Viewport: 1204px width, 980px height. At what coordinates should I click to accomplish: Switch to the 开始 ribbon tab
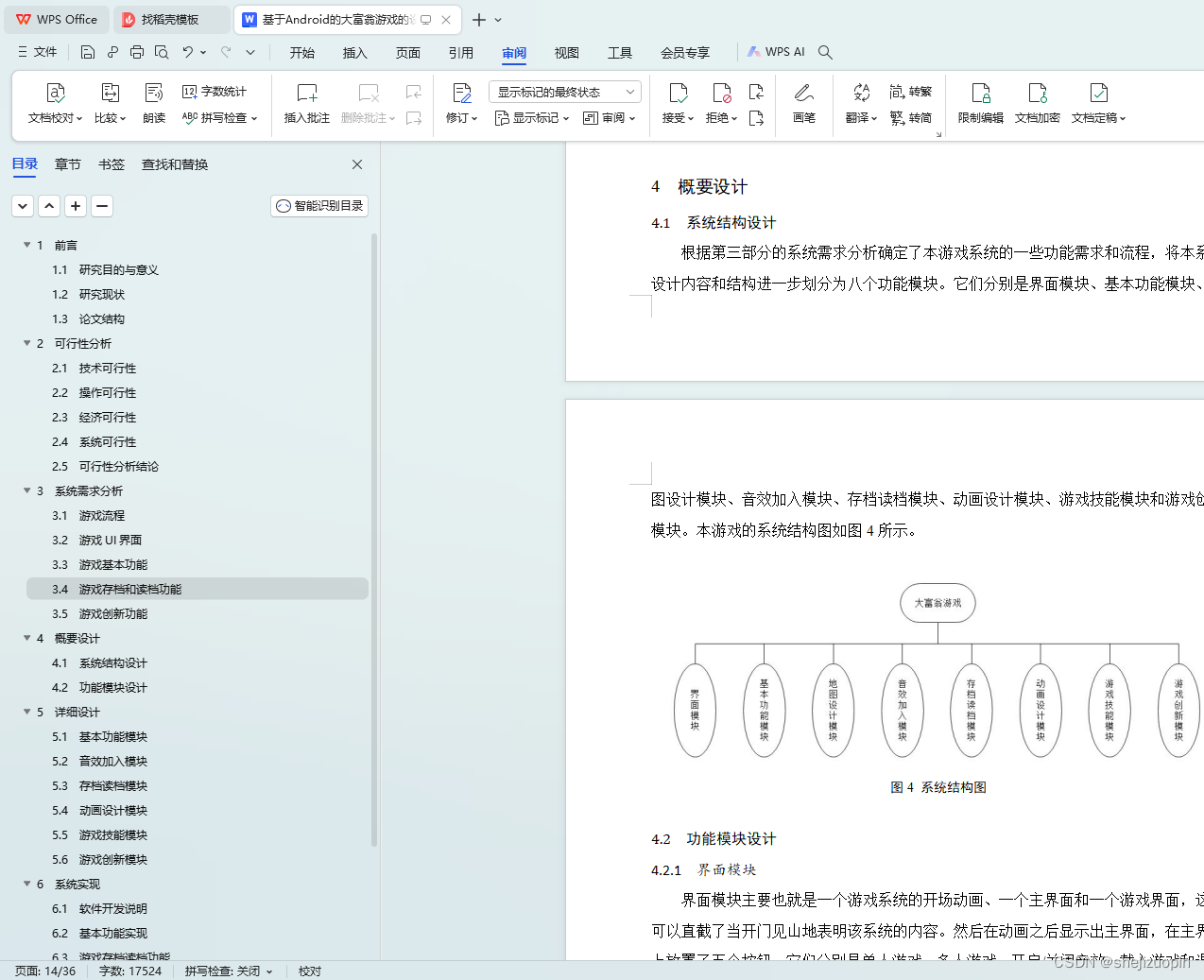(x=302, y=53)
